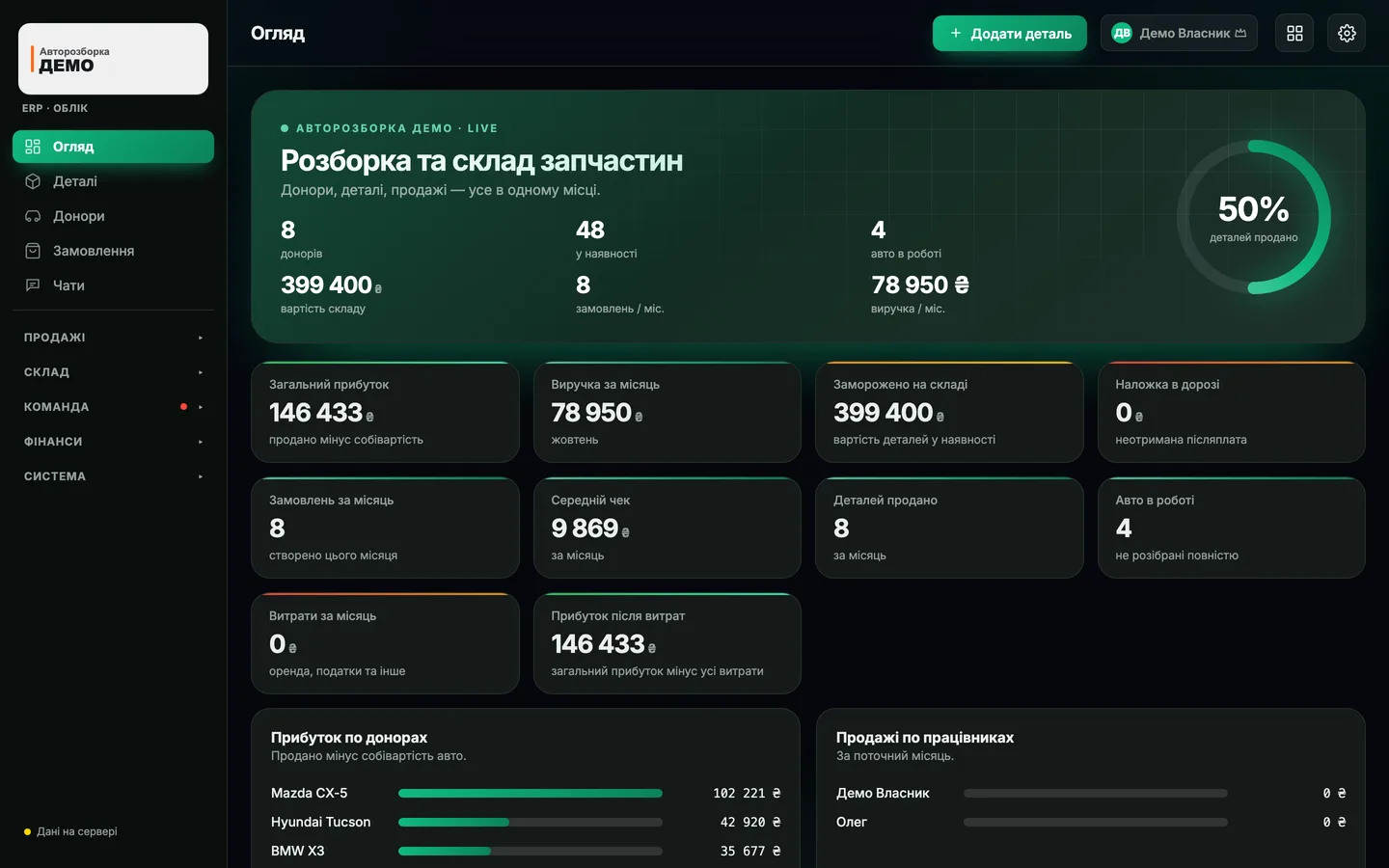This screenshot has height=868, width=1389.
Task: Click the Продажі по працівниках heading
Action: 925,737
